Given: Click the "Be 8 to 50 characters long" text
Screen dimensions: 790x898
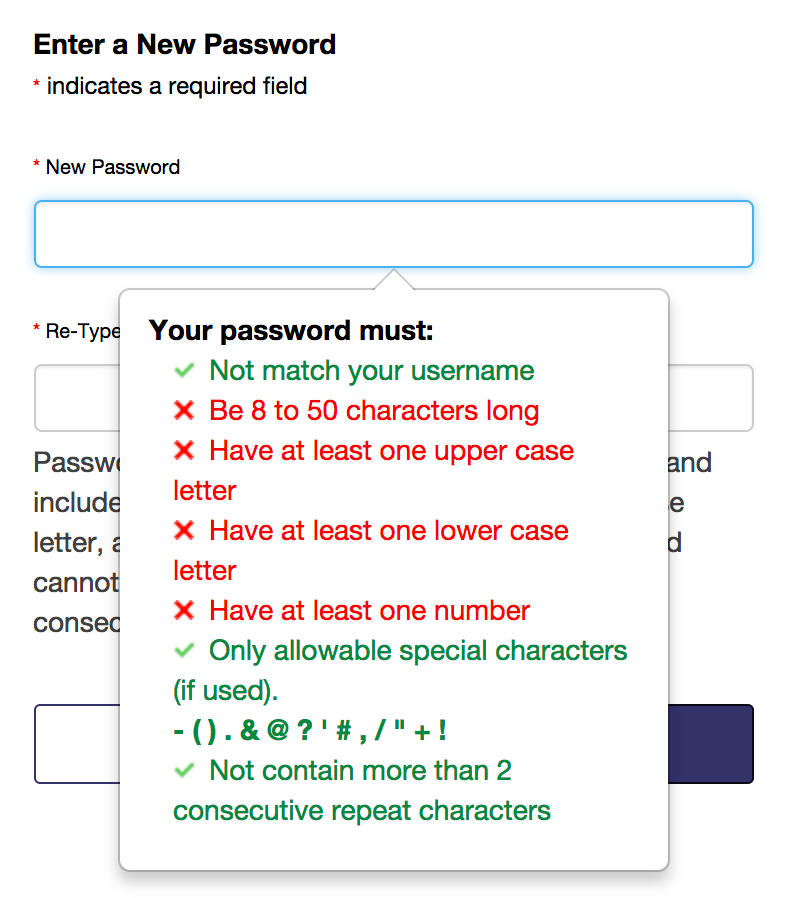Looking at the screenshot, I should (374, 411).
